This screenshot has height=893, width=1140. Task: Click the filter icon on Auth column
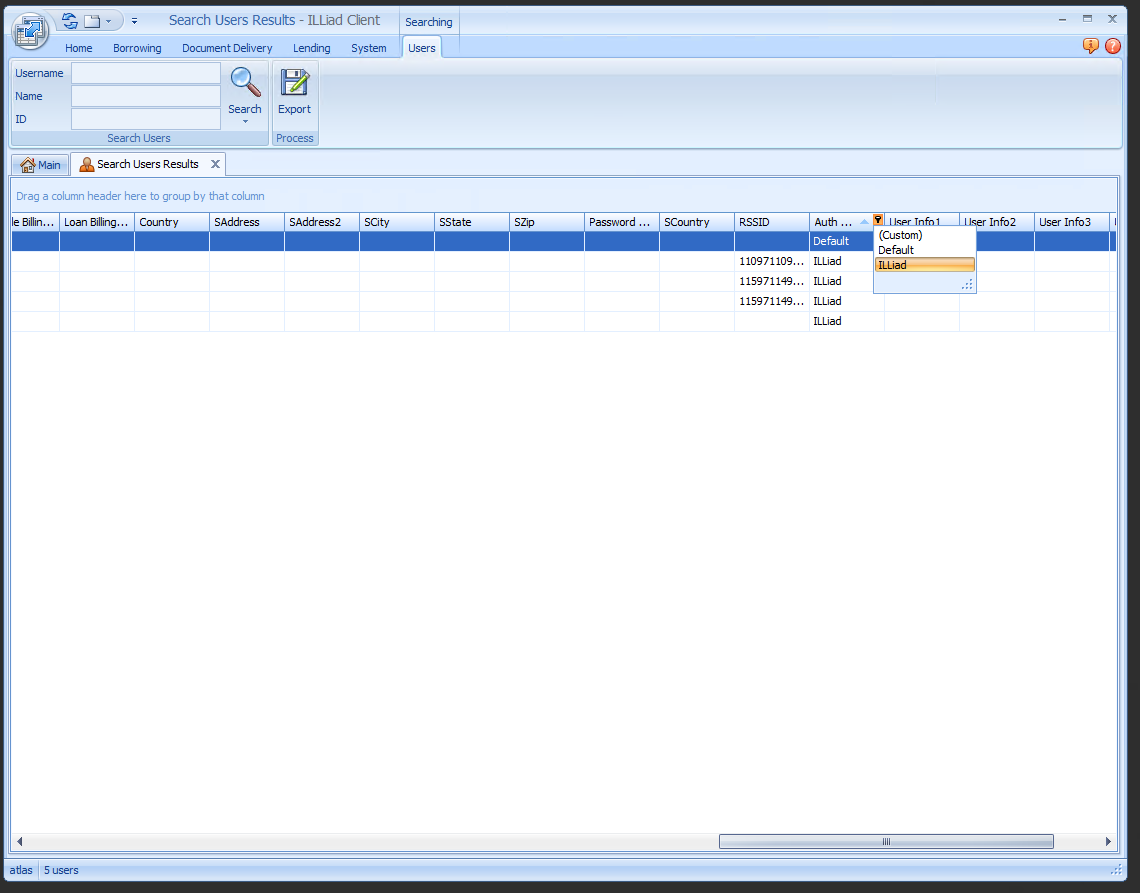click(x=877, y=221)
